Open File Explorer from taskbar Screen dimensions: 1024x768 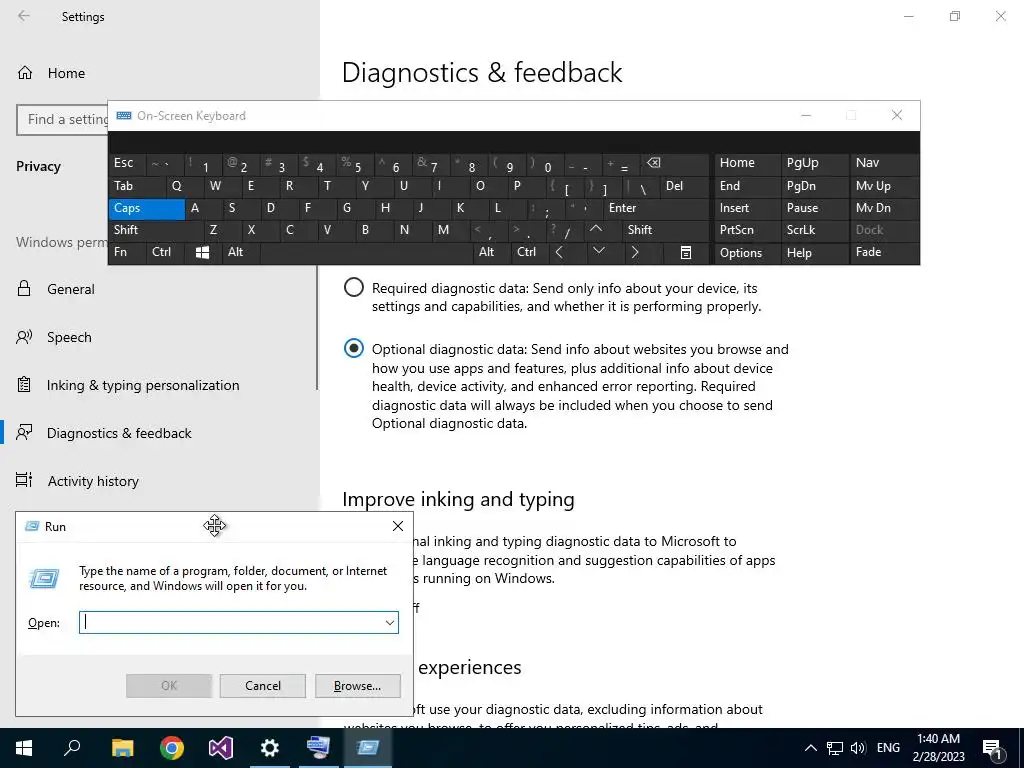(x=122, y=748)
